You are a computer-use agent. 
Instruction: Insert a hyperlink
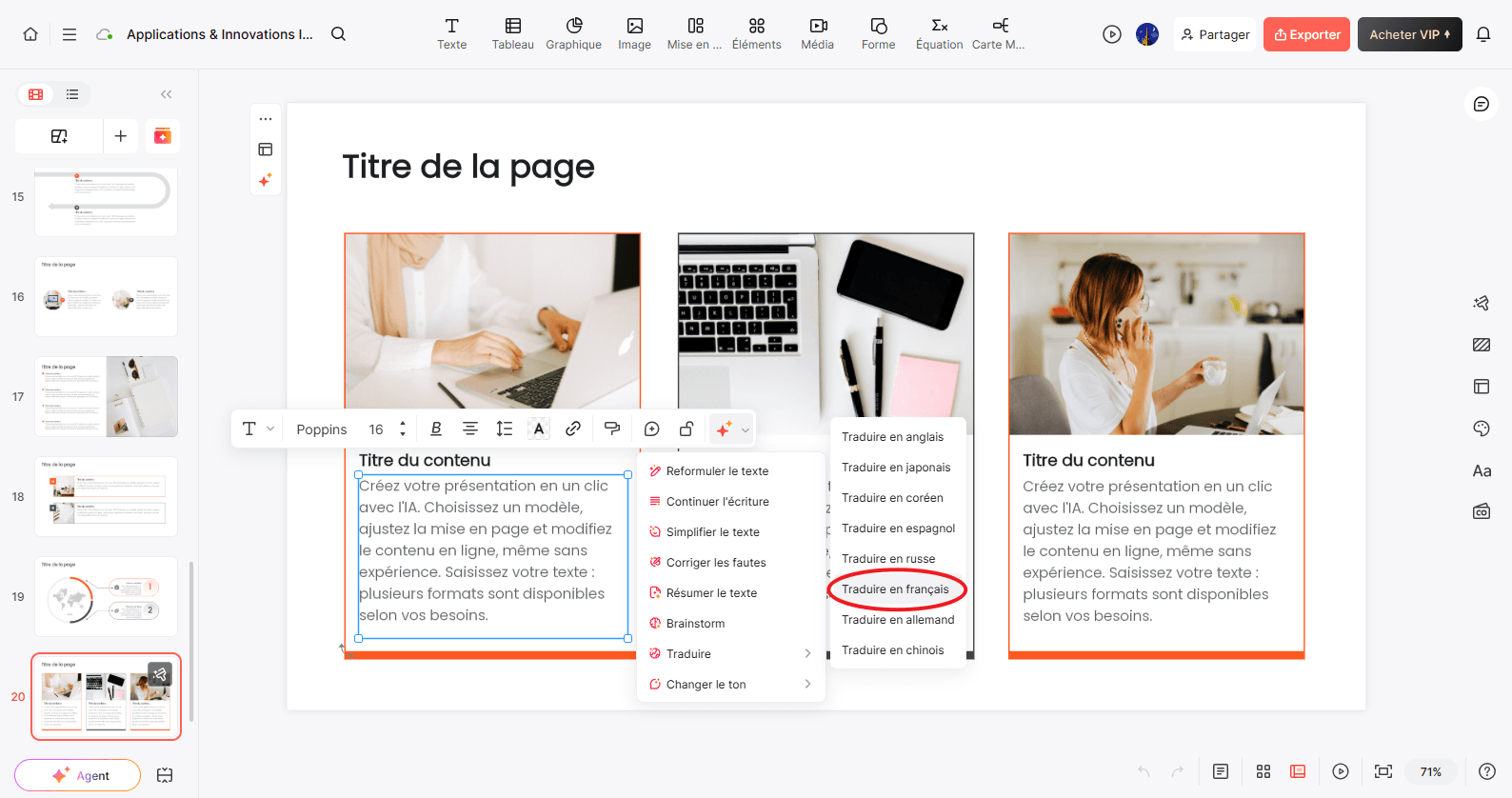coord(573,429)
